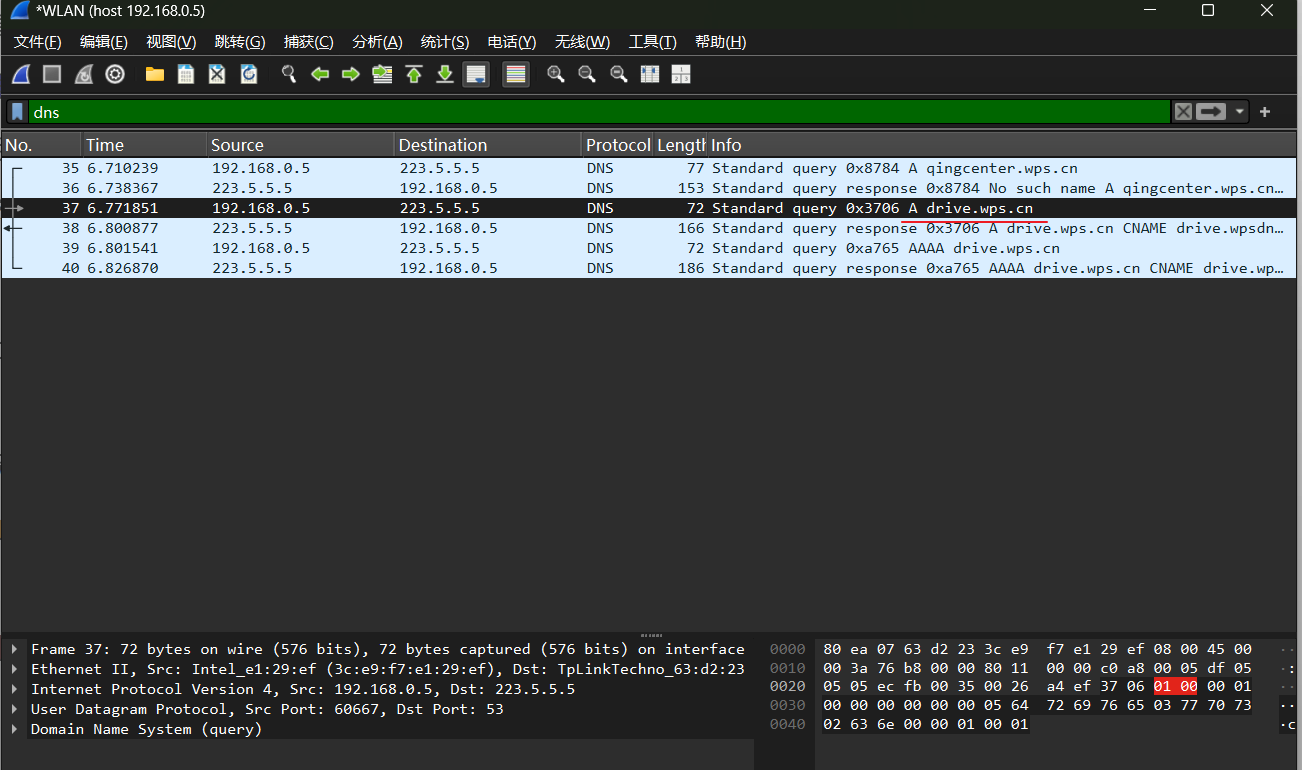Viewport: 1302px width, 770px height.
Task: Select packet 40 query response 0xa765
Action: (649, 268)
